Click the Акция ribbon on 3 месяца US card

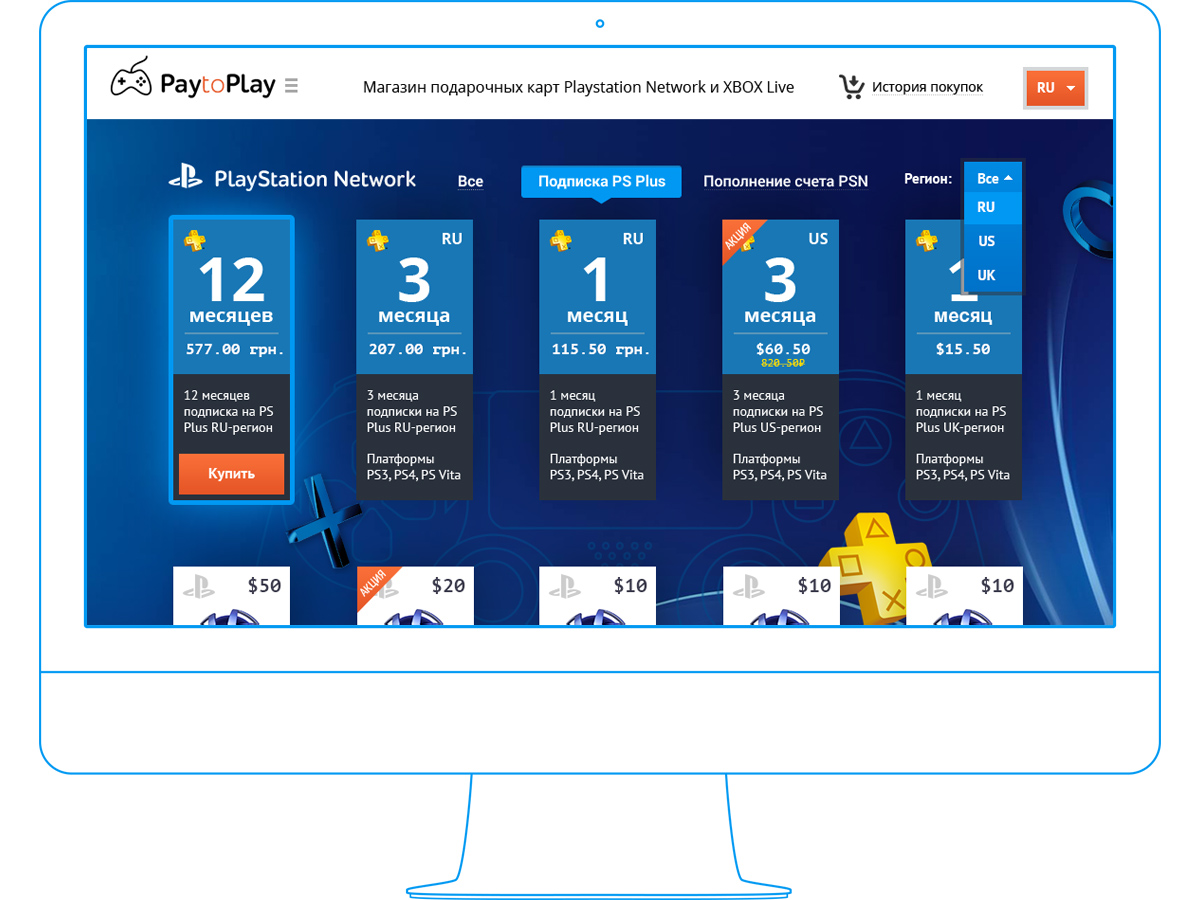click(740, 238)
